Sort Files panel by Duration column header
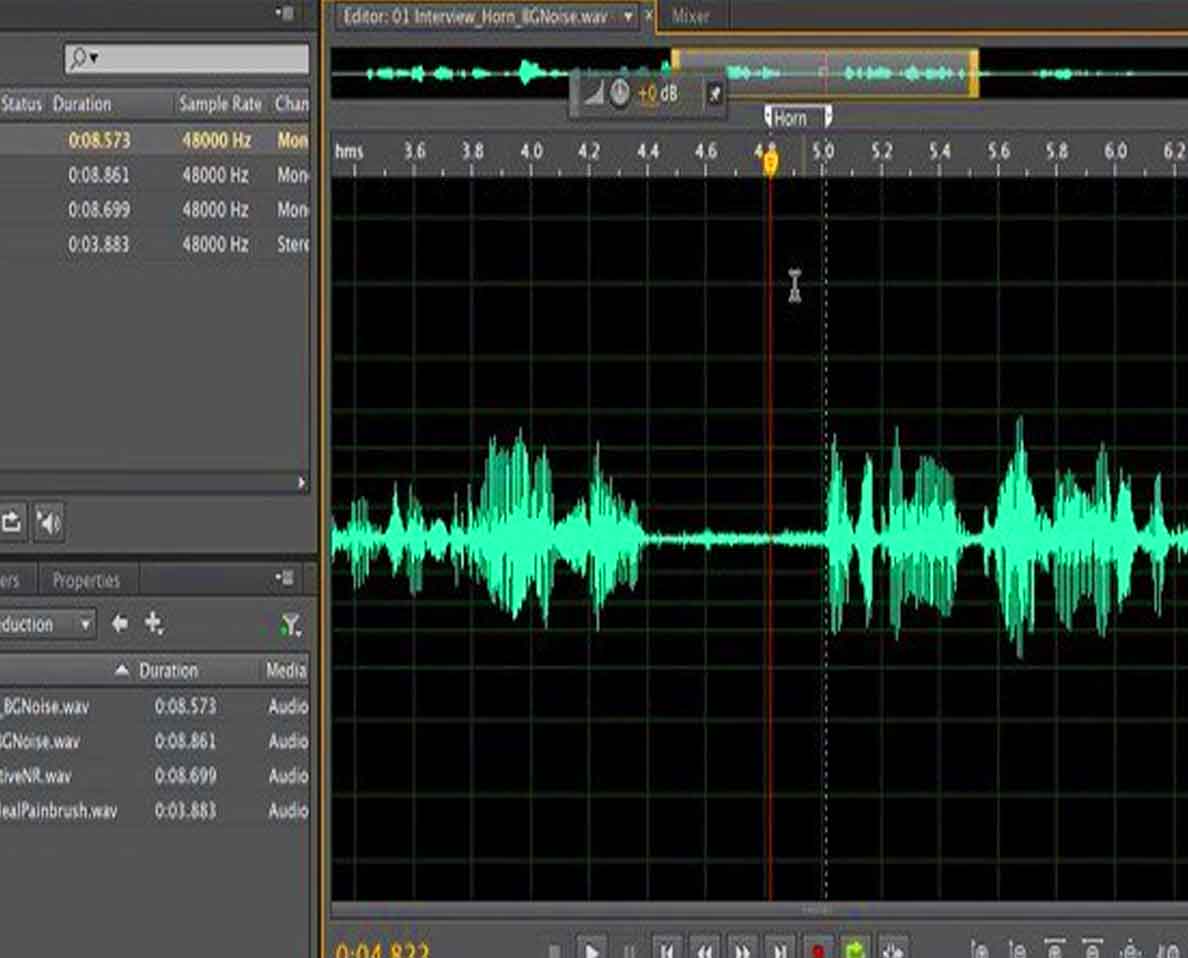This screenshot has height=958, width=1188. coord(82,104)
